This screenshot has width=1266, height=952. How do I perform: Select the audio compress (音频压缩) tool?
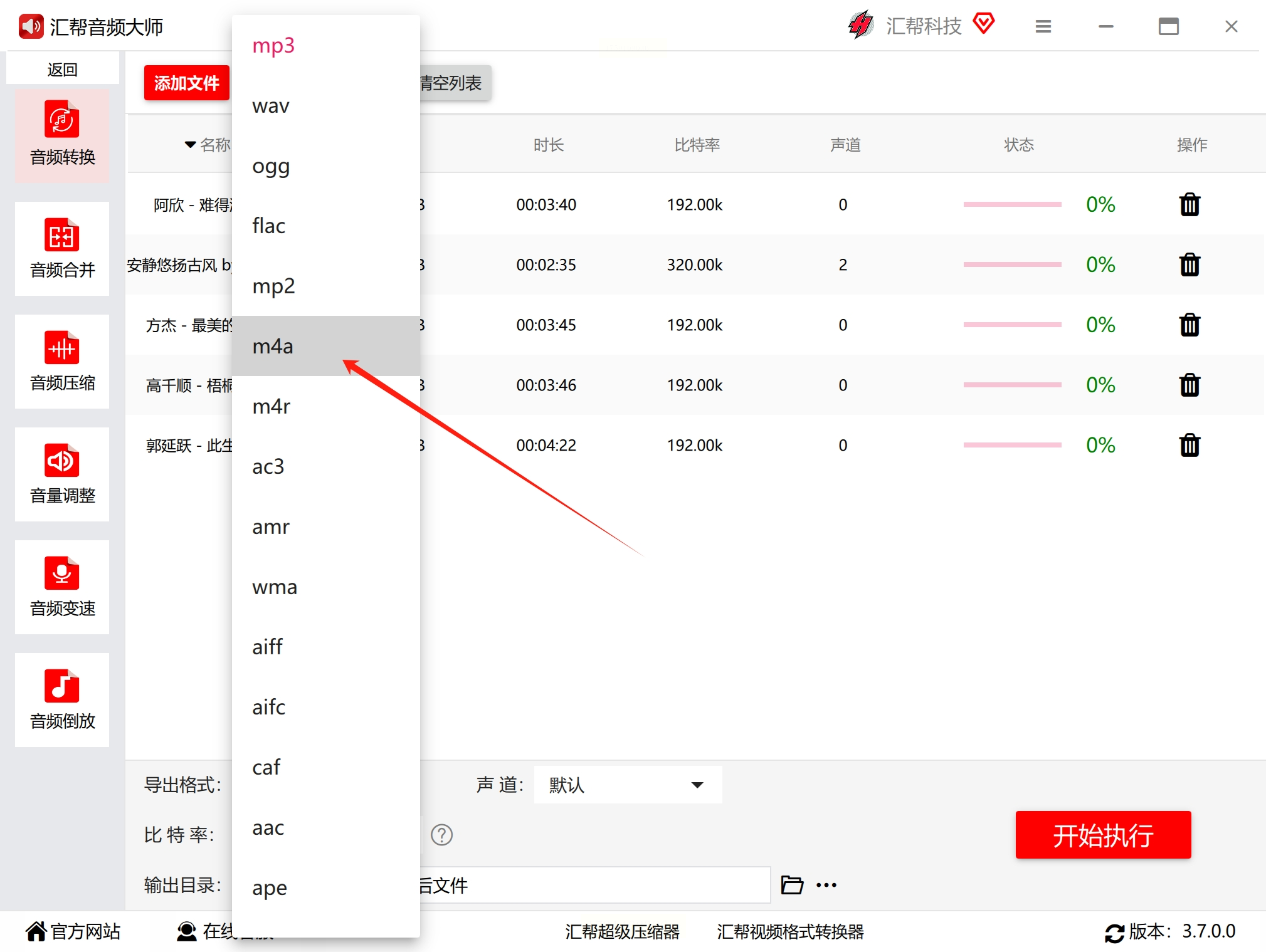click(62, 362)
